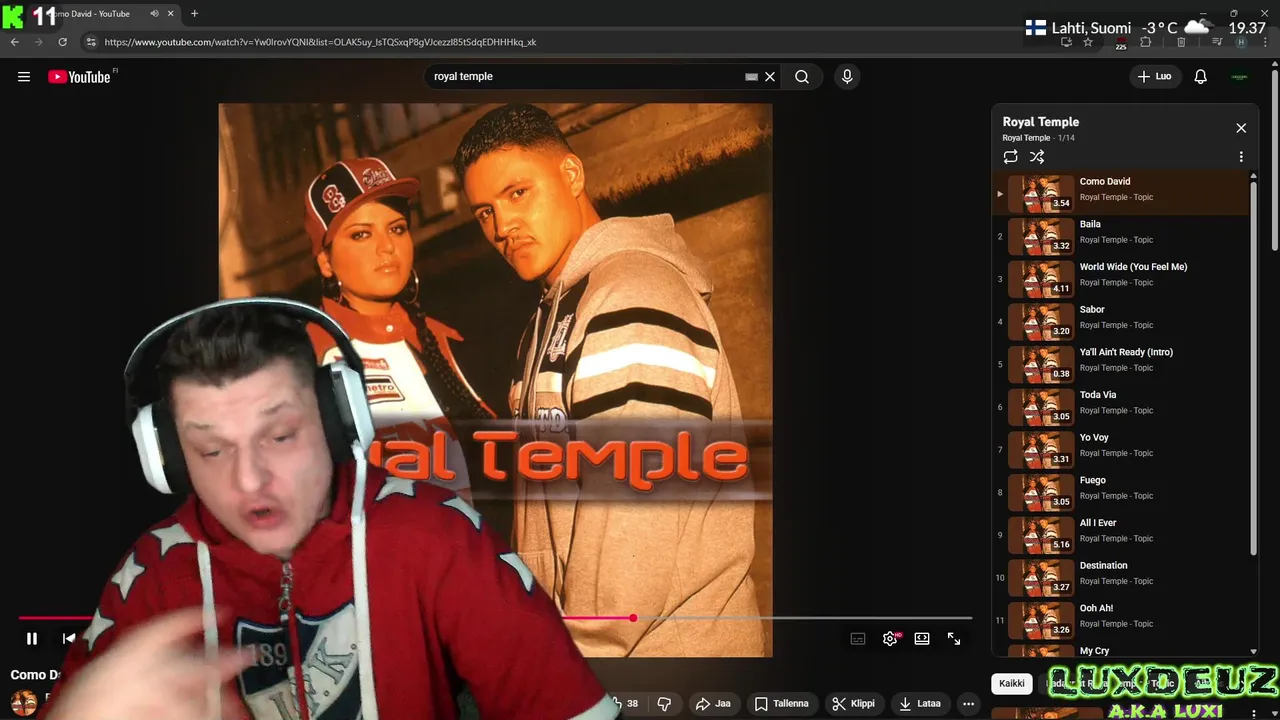1280x720 pixels.
Task: Seek using the red progress bar handle
Action: coord(633,618)
